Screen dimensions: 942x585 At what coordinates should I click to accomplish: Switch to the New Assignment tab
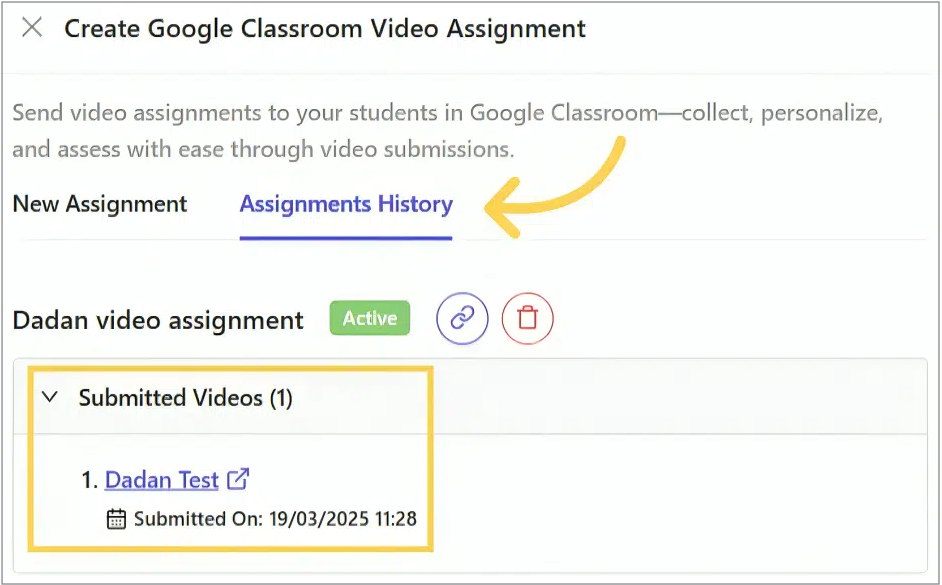click(99, 204)
